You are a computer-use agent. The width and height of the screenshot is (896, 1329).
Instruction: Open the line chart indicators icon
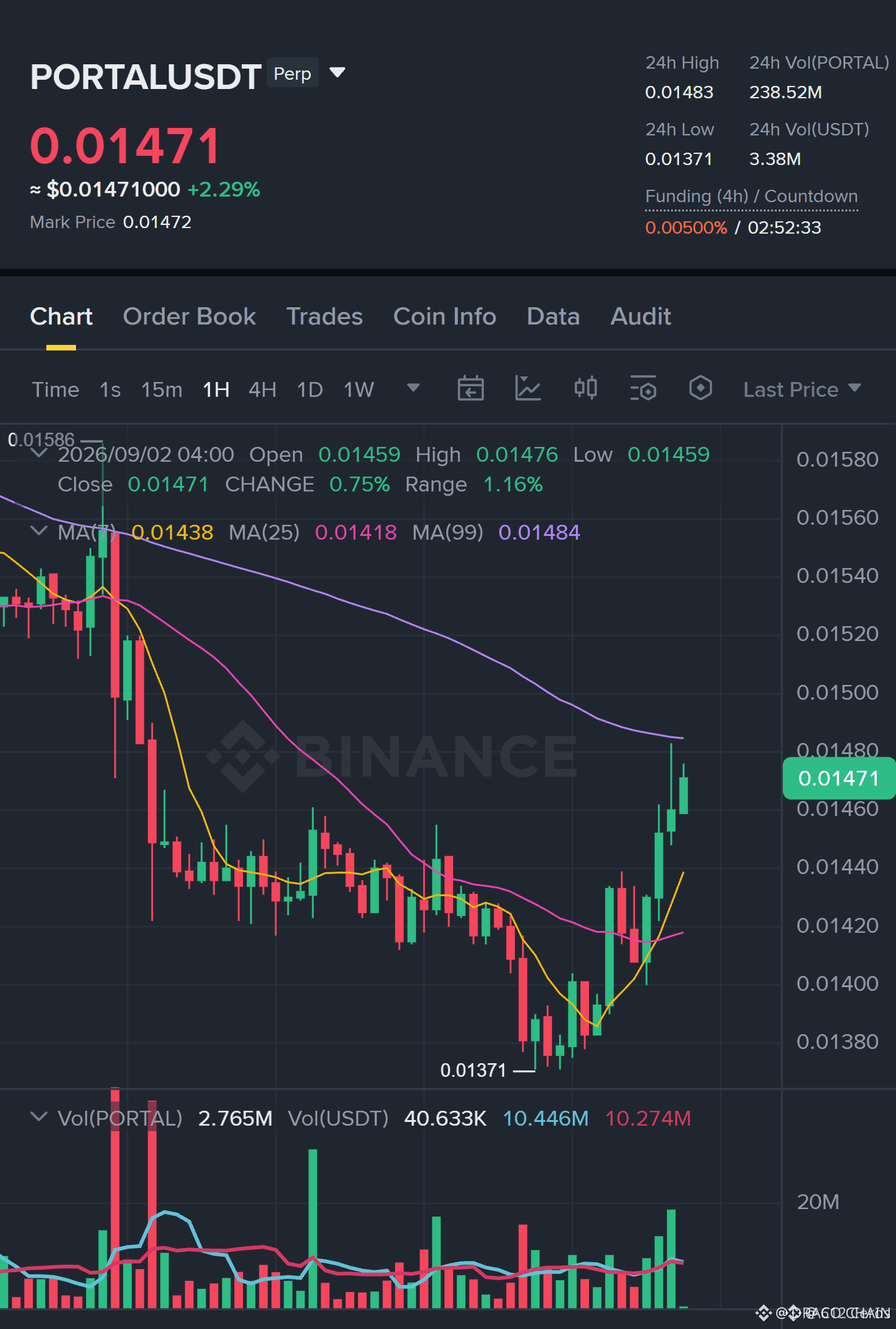click(x=528, y=389)
